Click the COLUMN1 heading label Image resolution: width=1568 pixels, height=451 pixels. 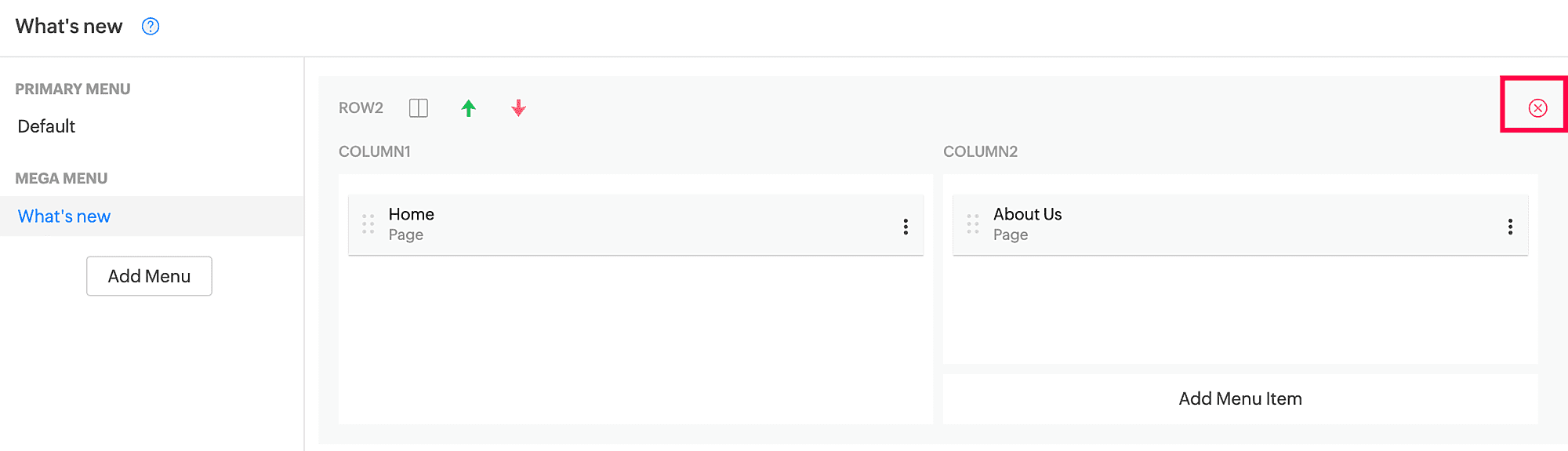pos(375,151)
